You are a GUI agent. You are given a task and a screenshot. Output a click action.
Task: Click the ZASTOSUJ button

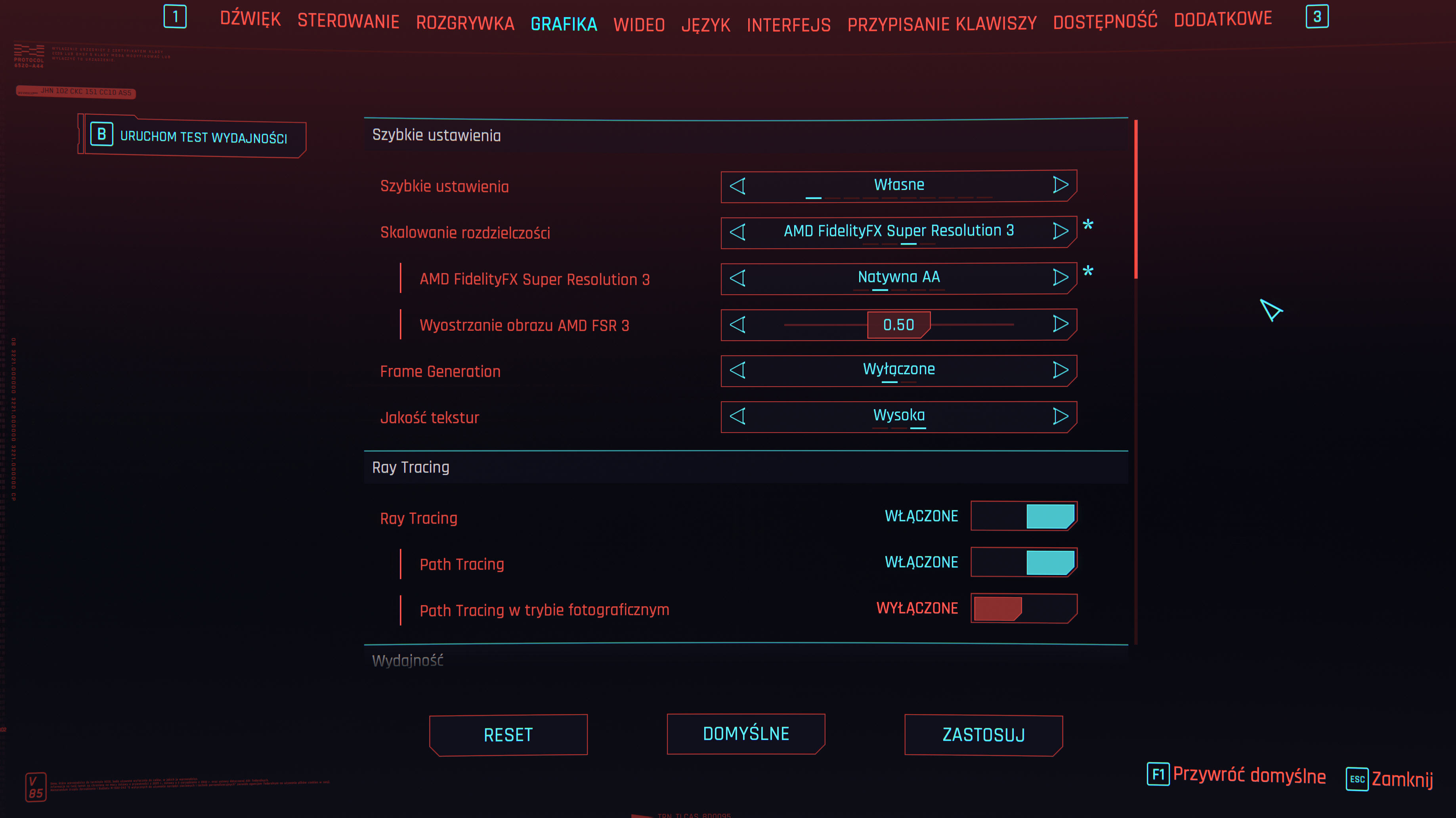click(984, 735)
